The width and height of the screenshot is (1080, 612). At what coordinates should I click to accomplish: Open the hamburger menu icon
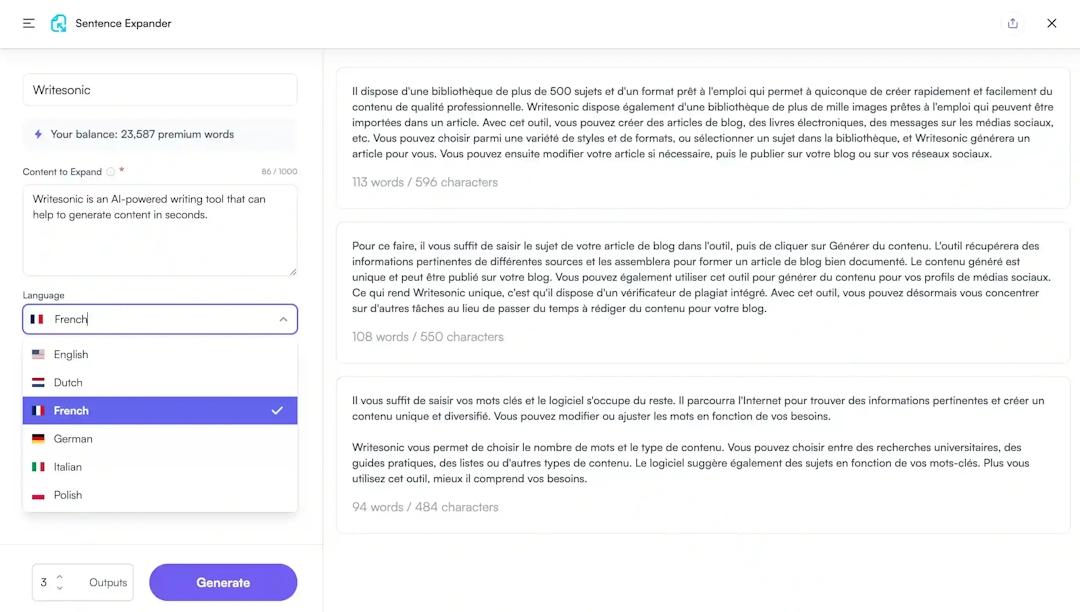28,23
